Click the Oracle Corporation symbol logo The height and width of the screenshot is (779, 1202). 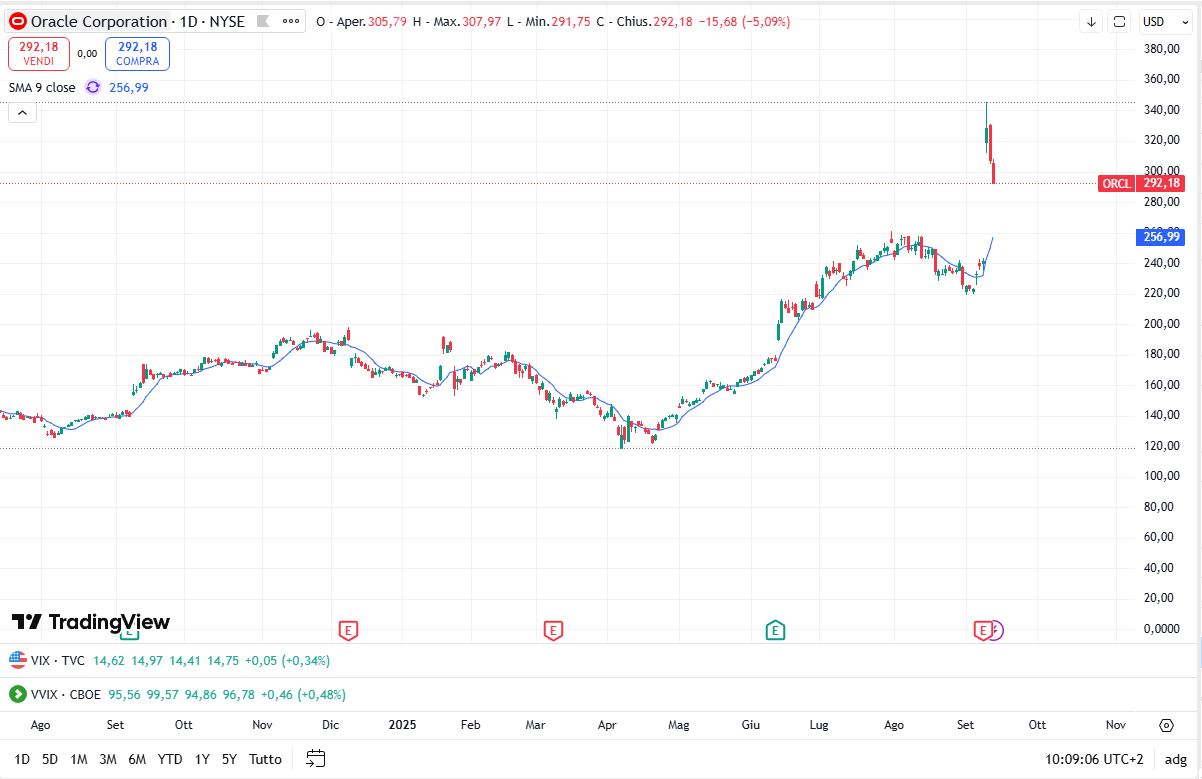(18, 21)
